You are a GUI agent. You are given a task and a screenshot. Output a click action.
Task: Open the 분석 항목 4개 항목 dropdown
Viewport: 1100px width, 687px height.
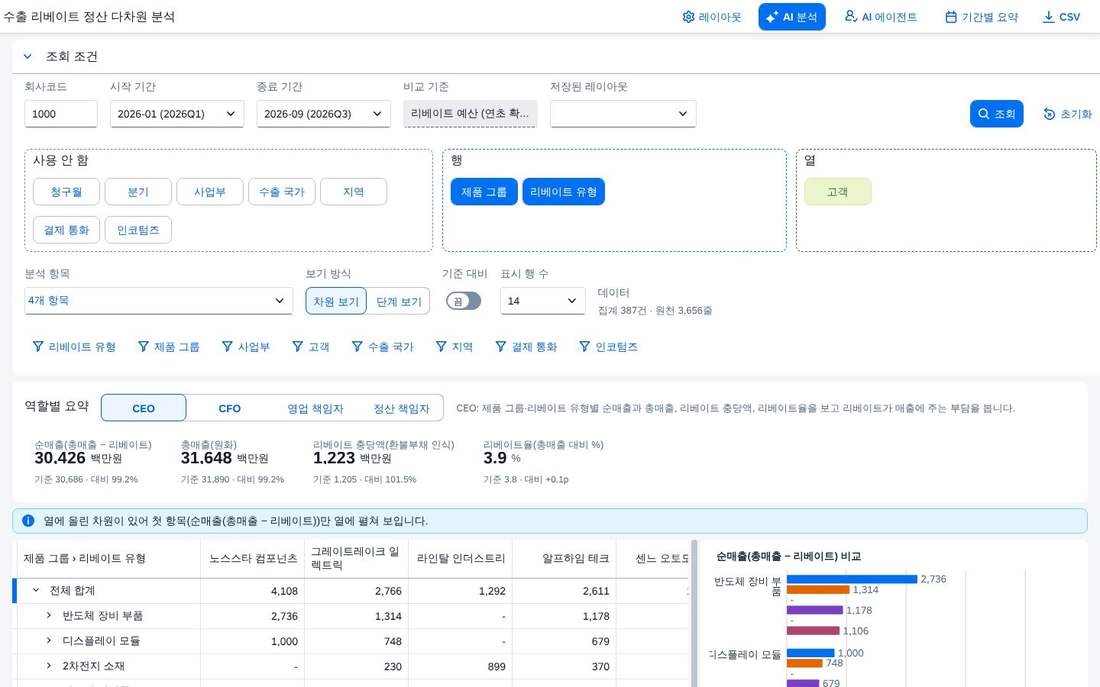pyautogui.click(x=159, y=300)
